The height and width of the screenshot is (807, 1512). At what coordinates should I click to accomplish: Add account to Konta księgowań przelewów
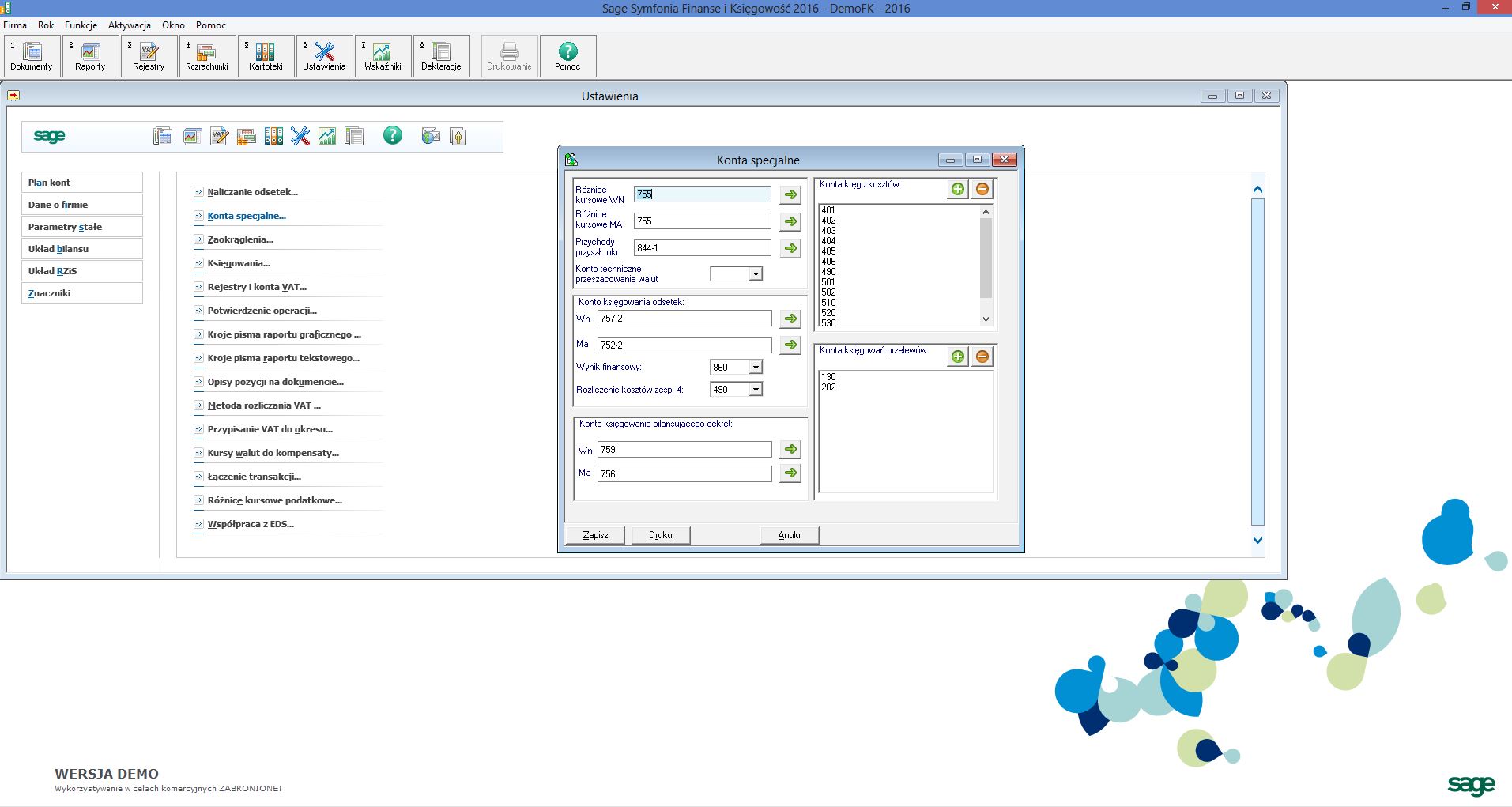click(958, 356)
